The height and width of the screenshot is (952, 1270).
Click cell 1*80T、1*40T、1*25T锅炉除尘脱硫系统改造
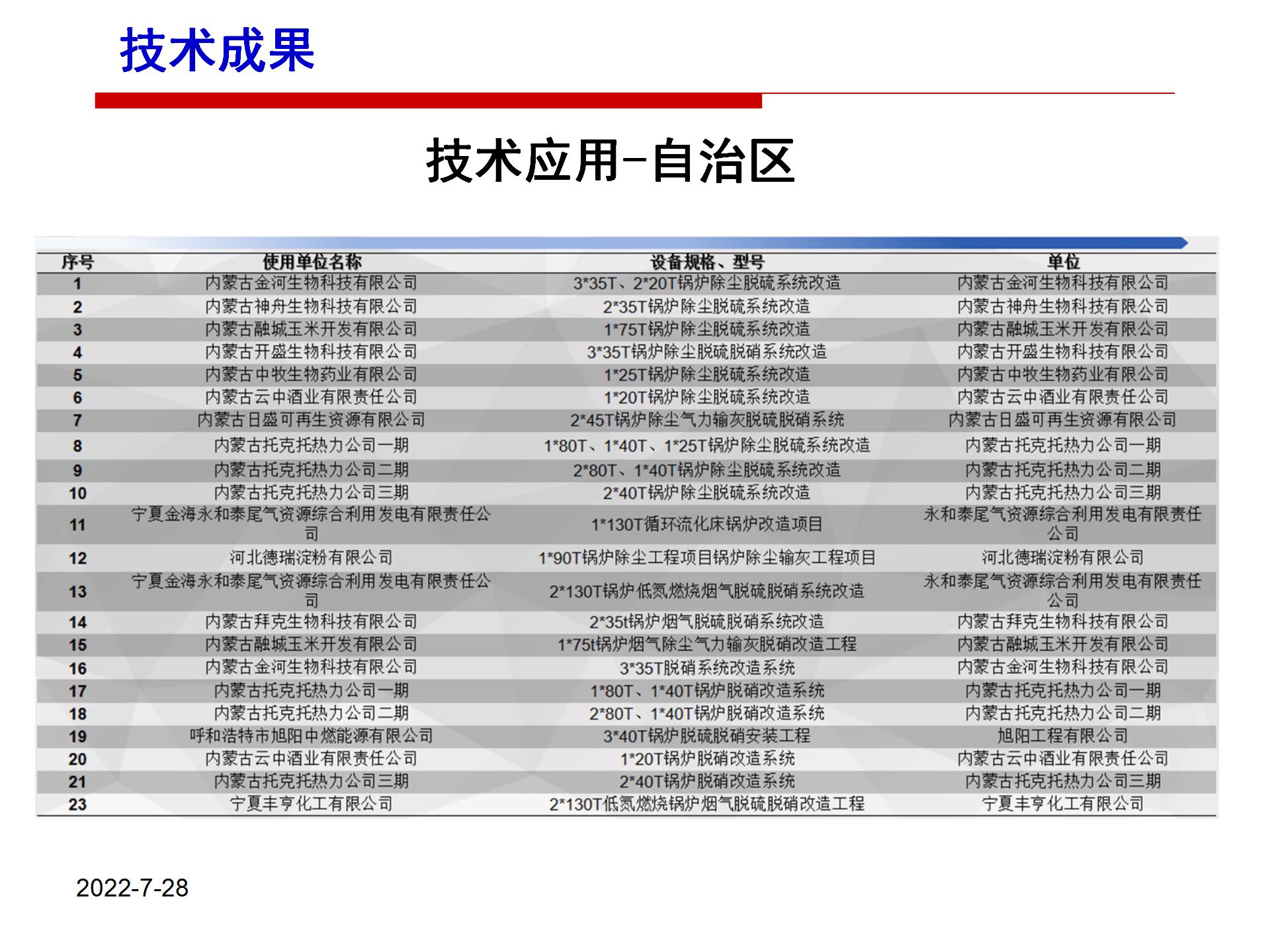pyautogui.click(x=707, y=446)
